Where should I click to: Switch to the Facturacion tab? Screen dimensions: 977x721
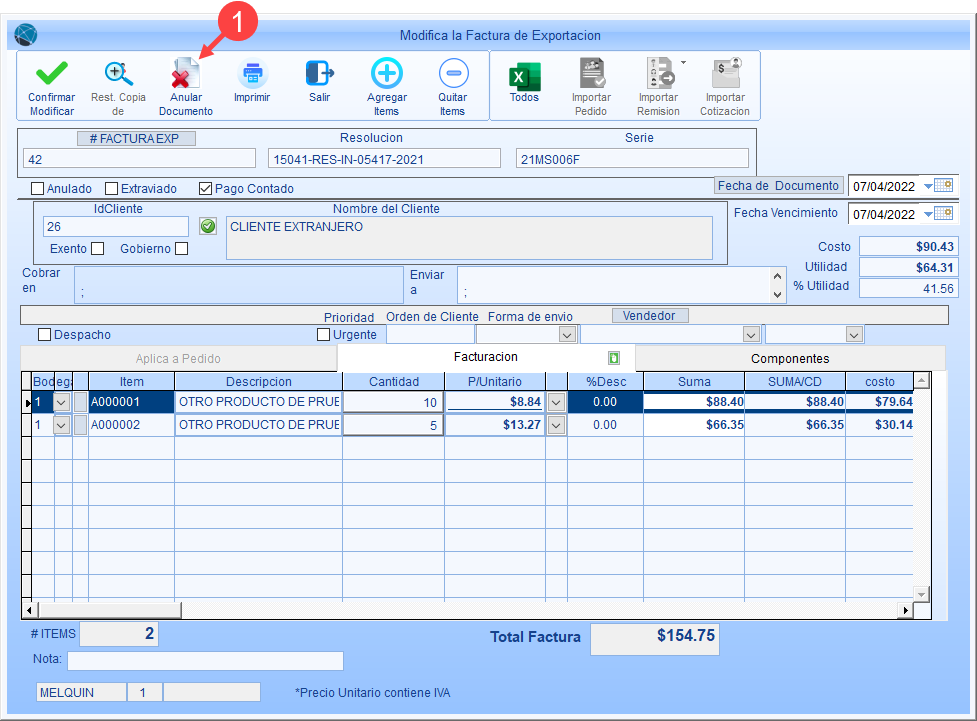(x=486, y=357)
